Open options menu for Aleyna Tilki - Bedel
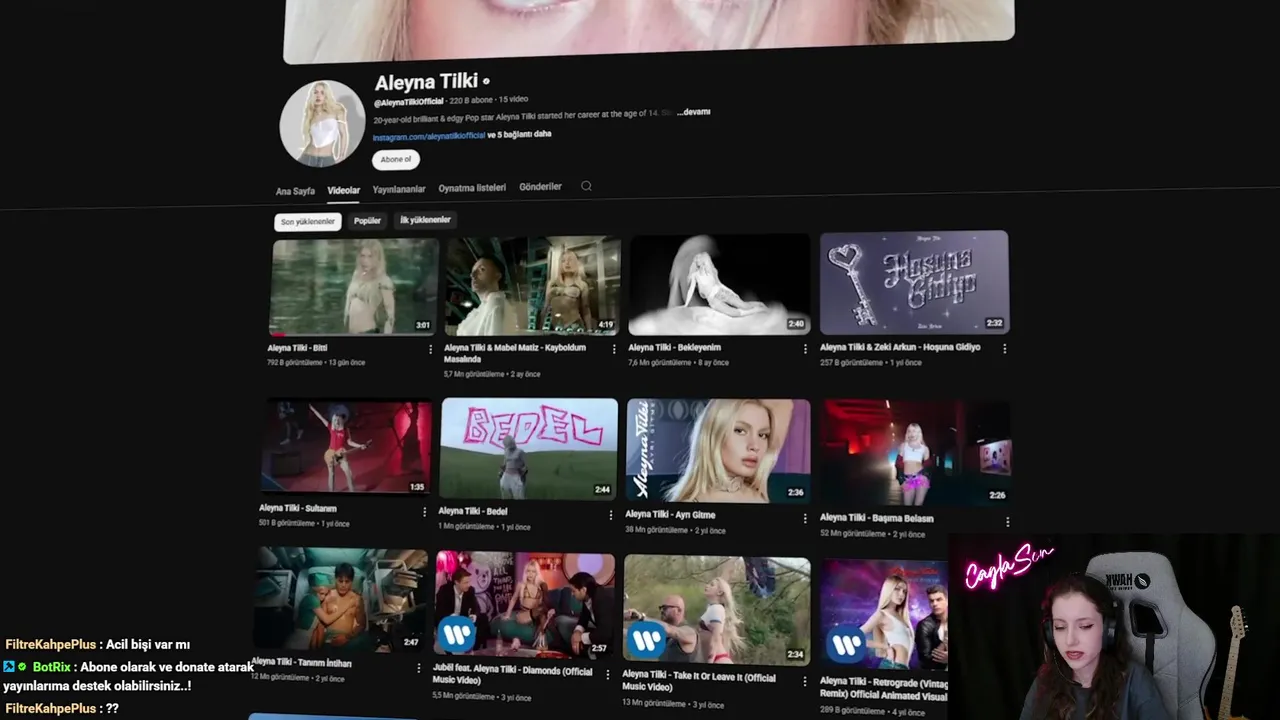 click(611, 515)
